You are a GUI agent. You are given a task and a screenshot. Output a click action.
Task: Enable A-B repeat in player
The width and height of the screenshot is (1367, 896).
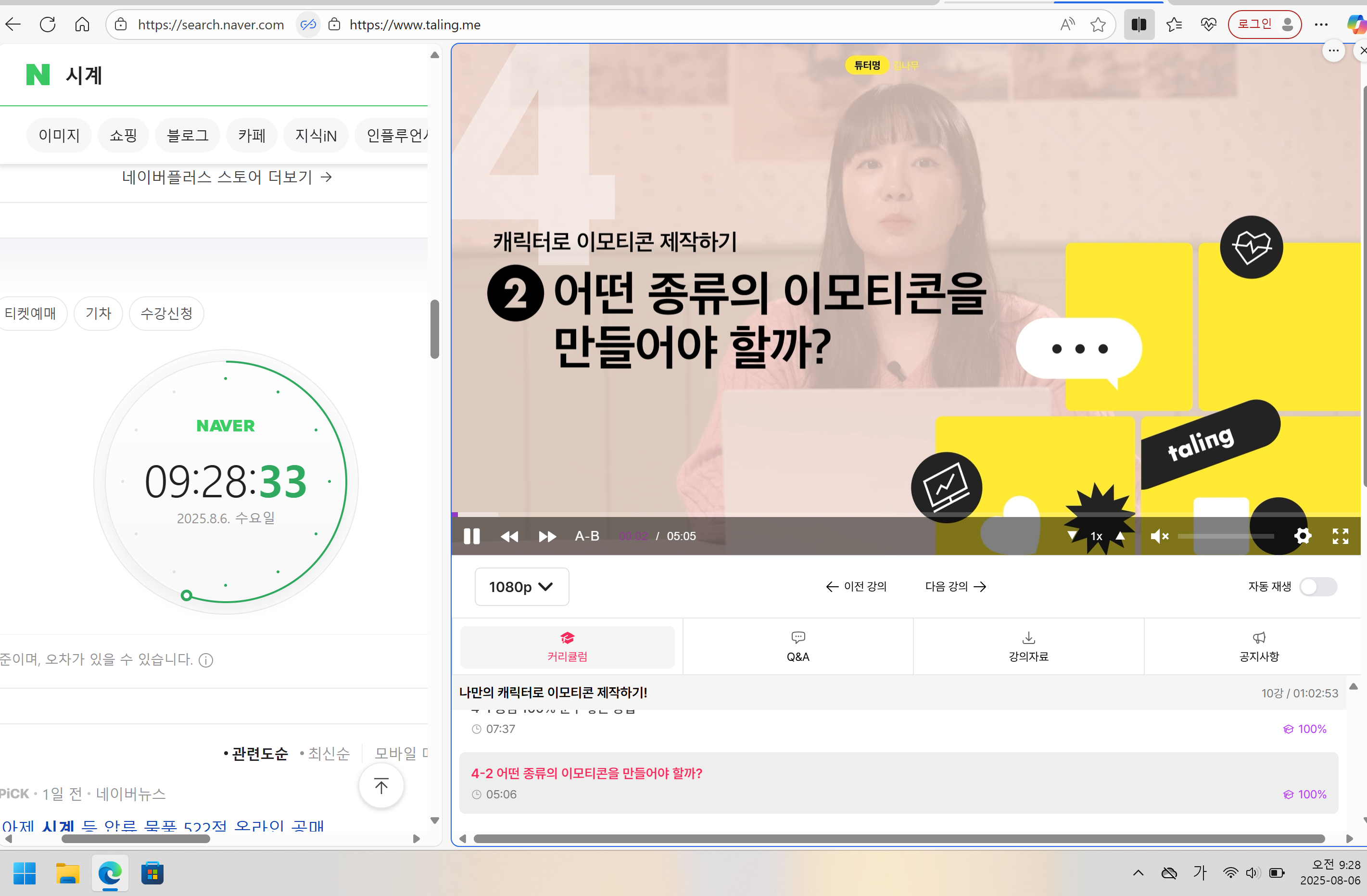tap(586, 536)
